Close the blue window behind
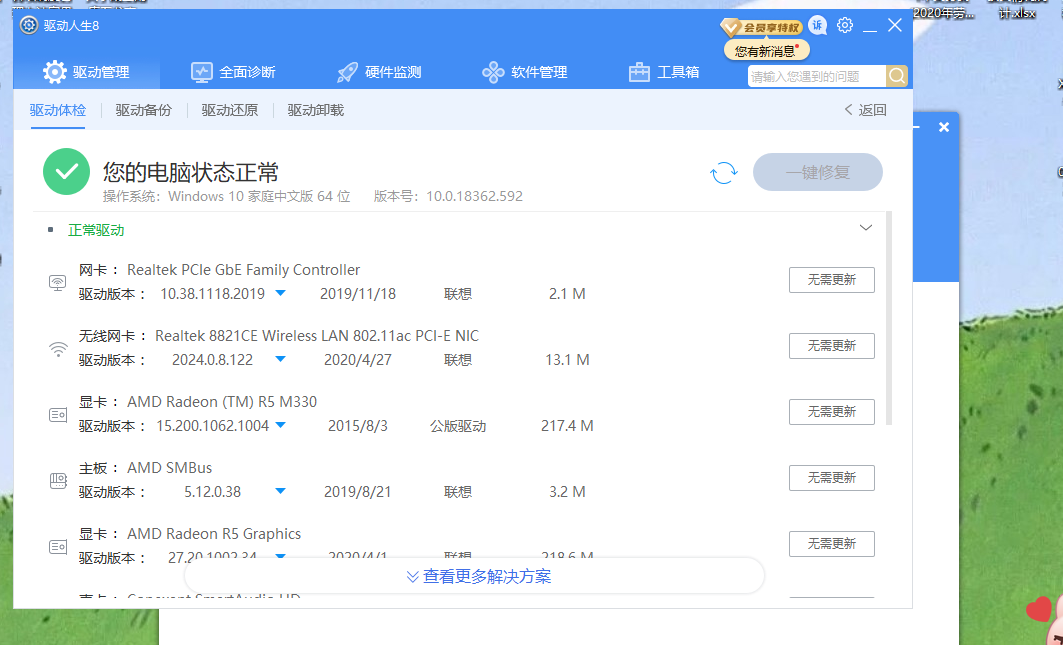Screen dimensions: 1063x645 click(x=944, y=127)
